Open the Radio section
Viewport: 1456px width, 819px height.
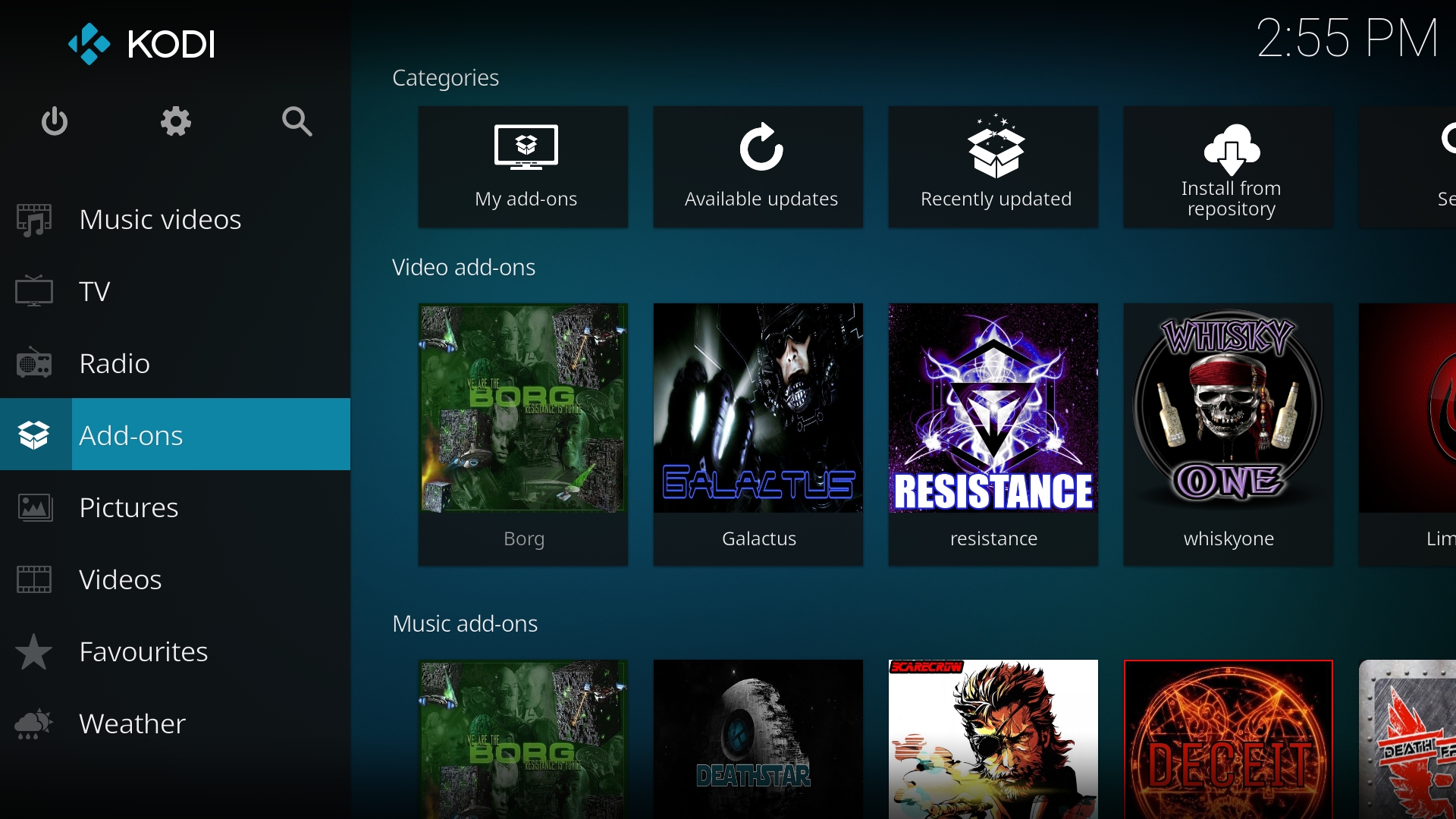[115, 364]
